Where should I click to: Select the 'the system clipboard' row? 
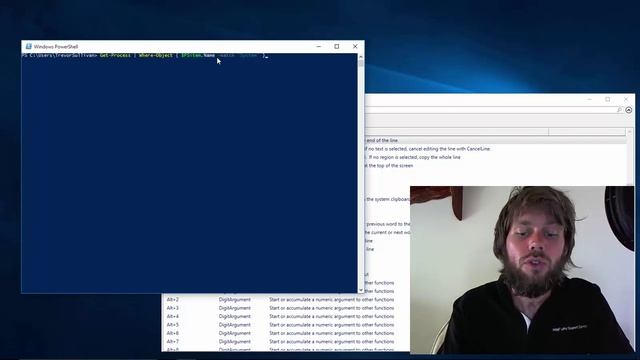pyautogui.click(x=387, y=199)
